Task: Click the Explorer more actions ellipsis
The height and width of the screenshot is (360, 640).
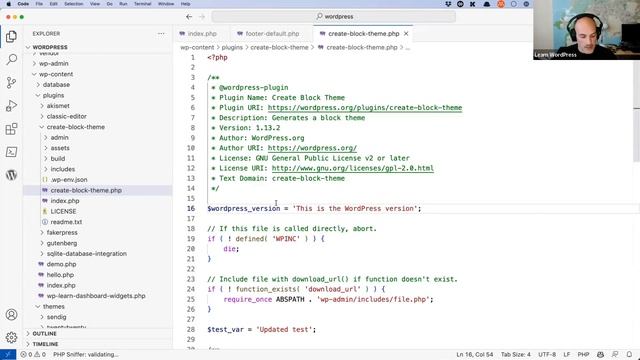Action: pos(161,33)
